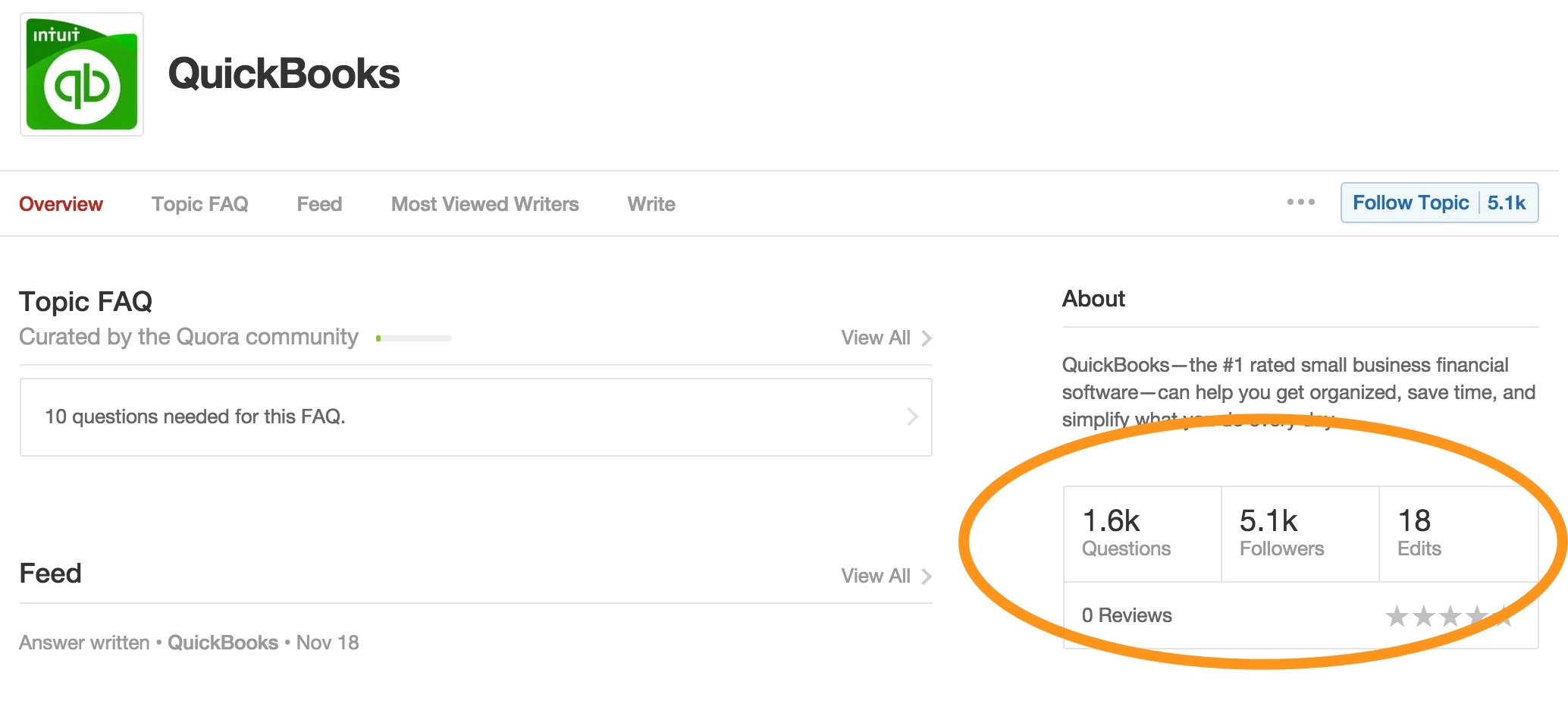Go to the Feed tab
Screen dimensions: 1568x701
(x=319, y=204)
